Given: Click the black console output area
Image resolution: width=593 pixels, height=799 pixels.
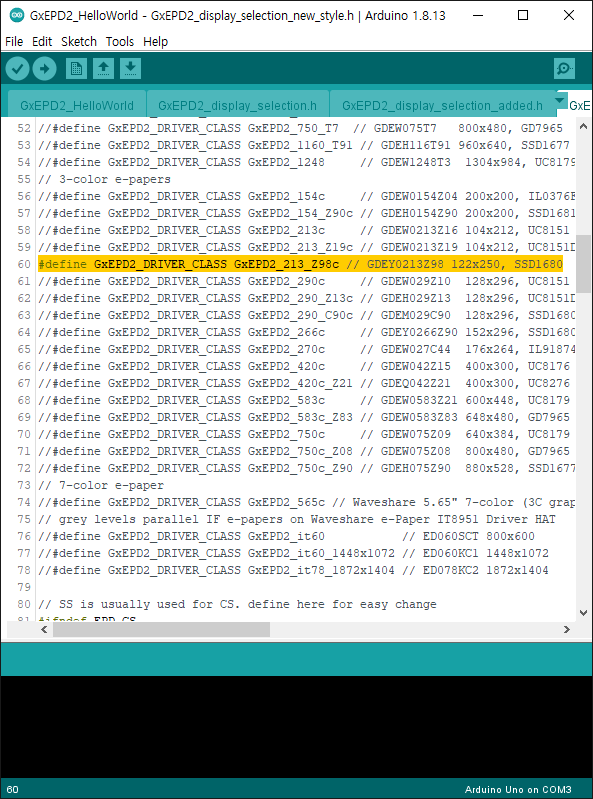Looking at the screenshot, I should (x=296, y=727).
